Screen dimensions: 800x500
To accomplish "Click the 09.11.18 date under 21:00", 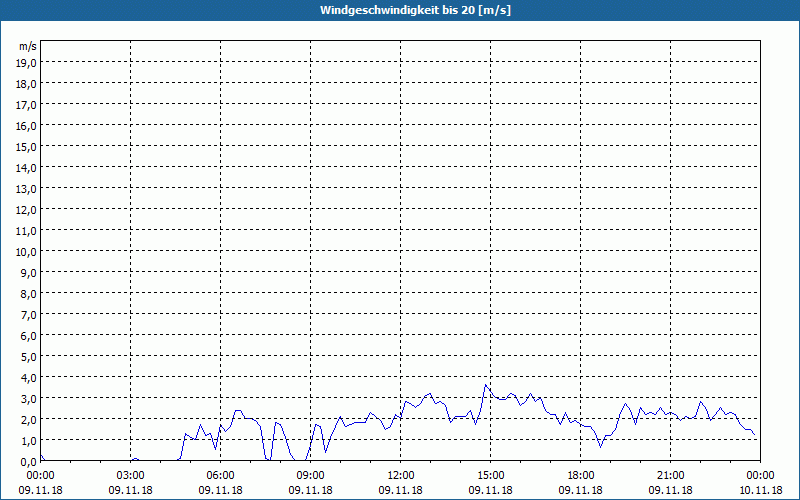I will [x=670, y=490].
